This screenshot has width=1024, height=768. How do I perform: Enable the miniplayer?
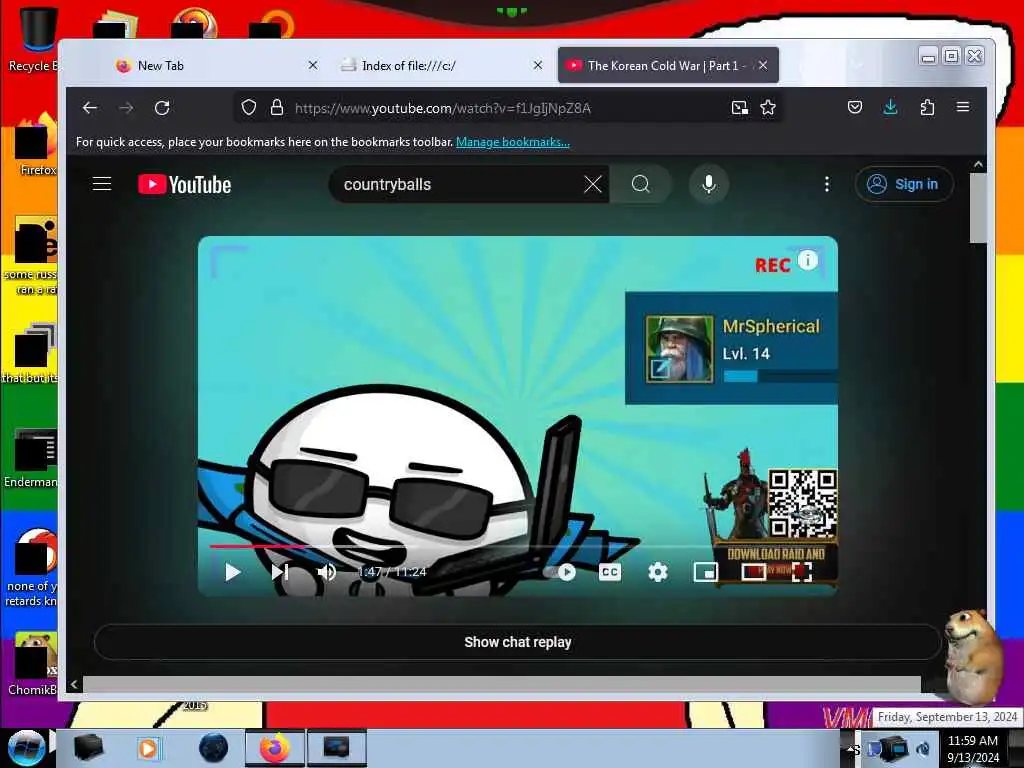click(706, 572)
